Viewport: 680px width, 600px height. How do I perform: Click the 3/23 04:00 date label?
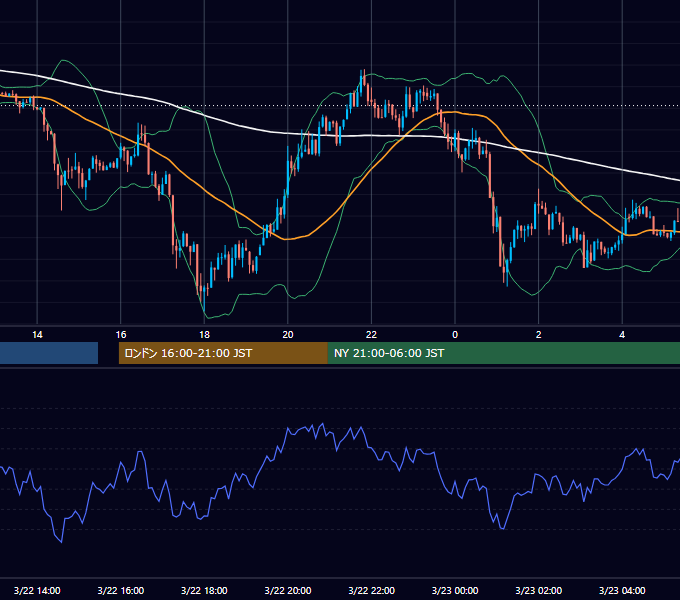point(622,590)
